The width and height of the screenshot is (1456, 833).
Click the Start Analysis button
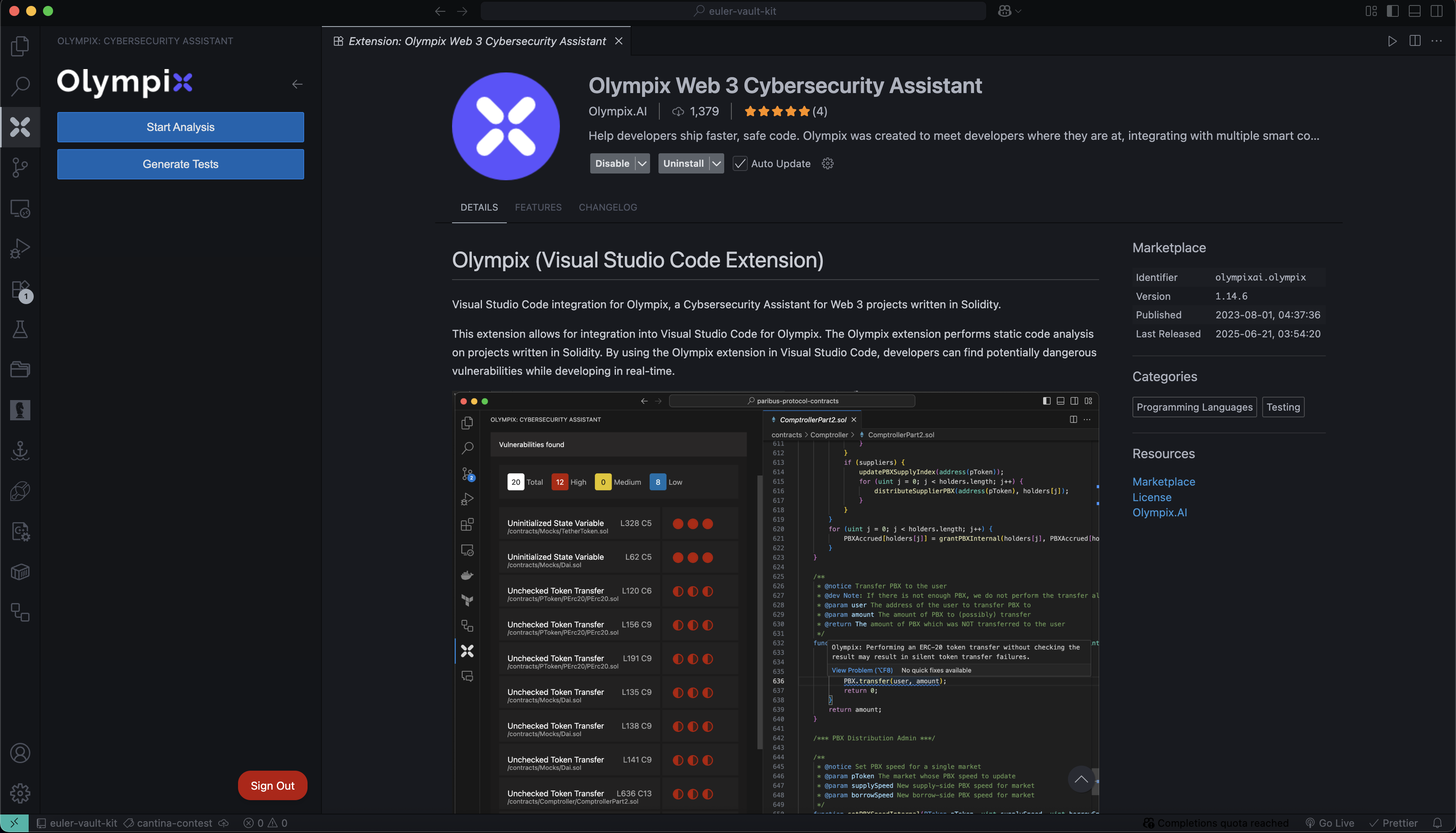[x=180, y=127]
